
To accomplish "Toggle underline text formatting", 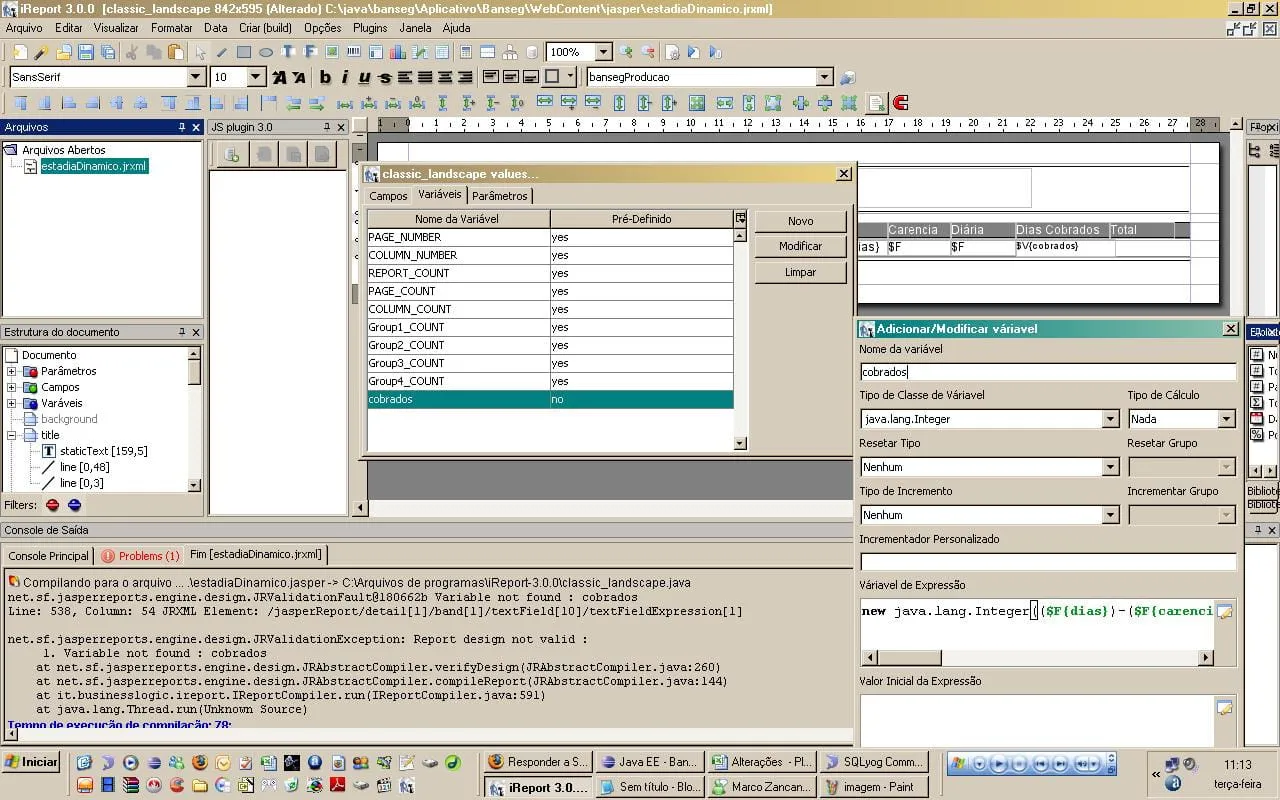I will (x=364, y=77).
